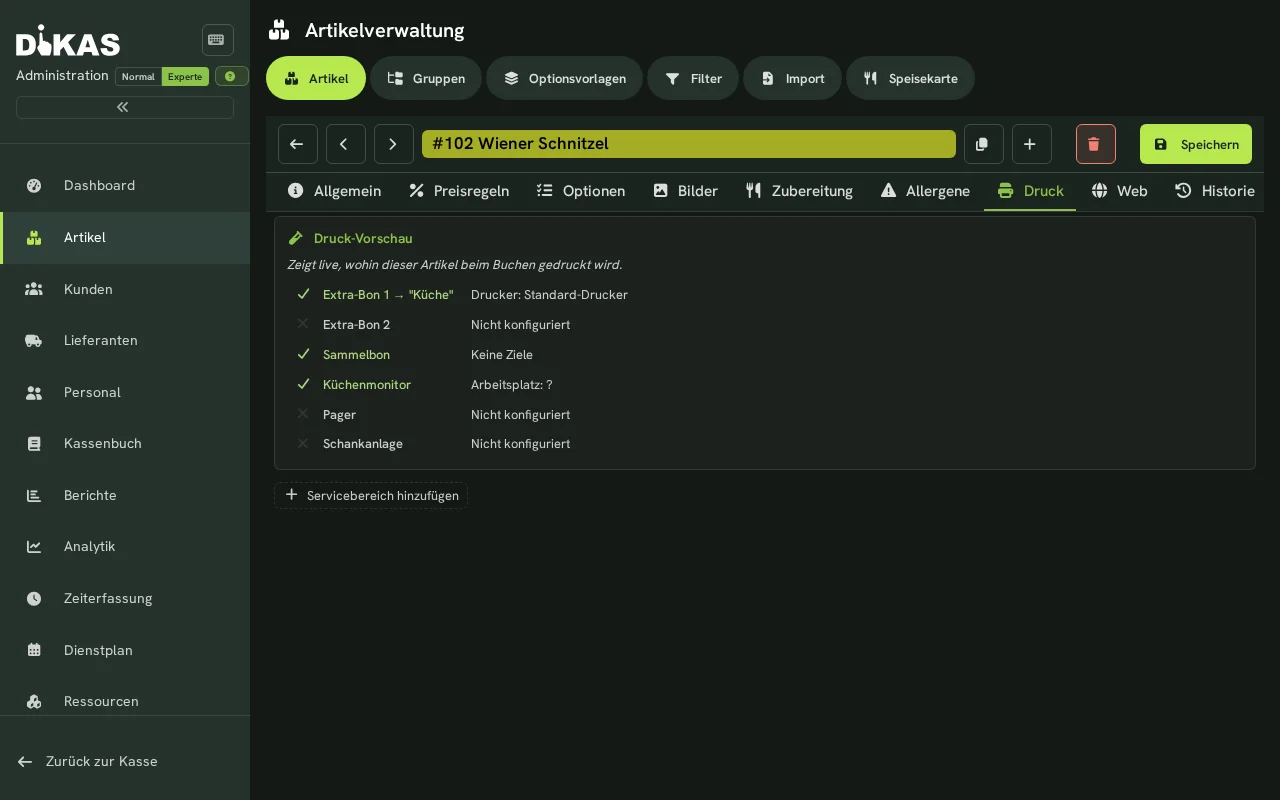Open the Allergene tab

(x=925, y=191)
